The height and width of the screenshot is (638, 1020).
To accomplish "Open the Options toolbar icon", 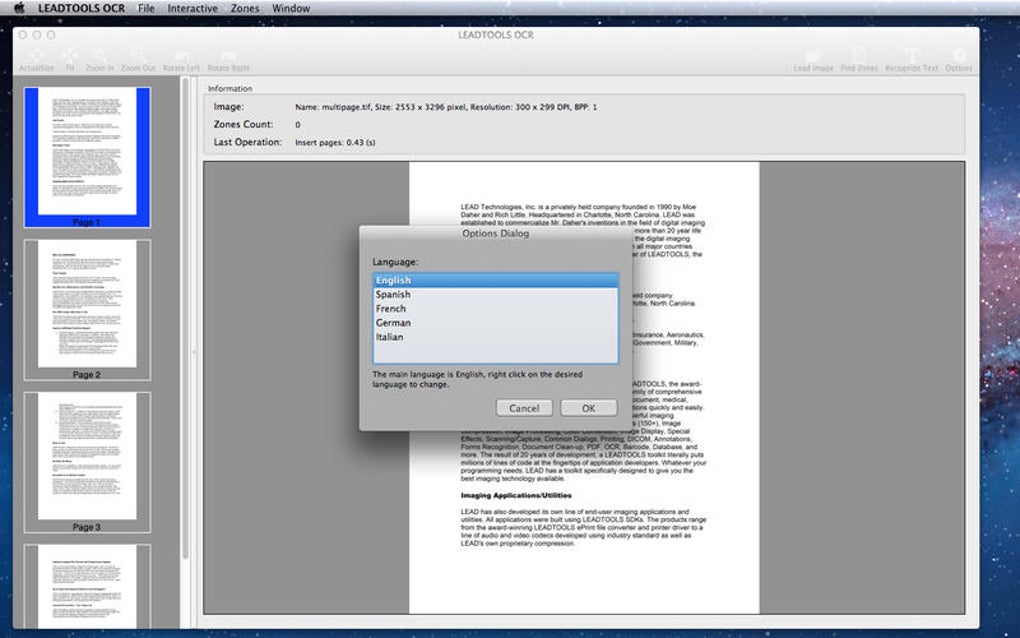I will (958, 61).
